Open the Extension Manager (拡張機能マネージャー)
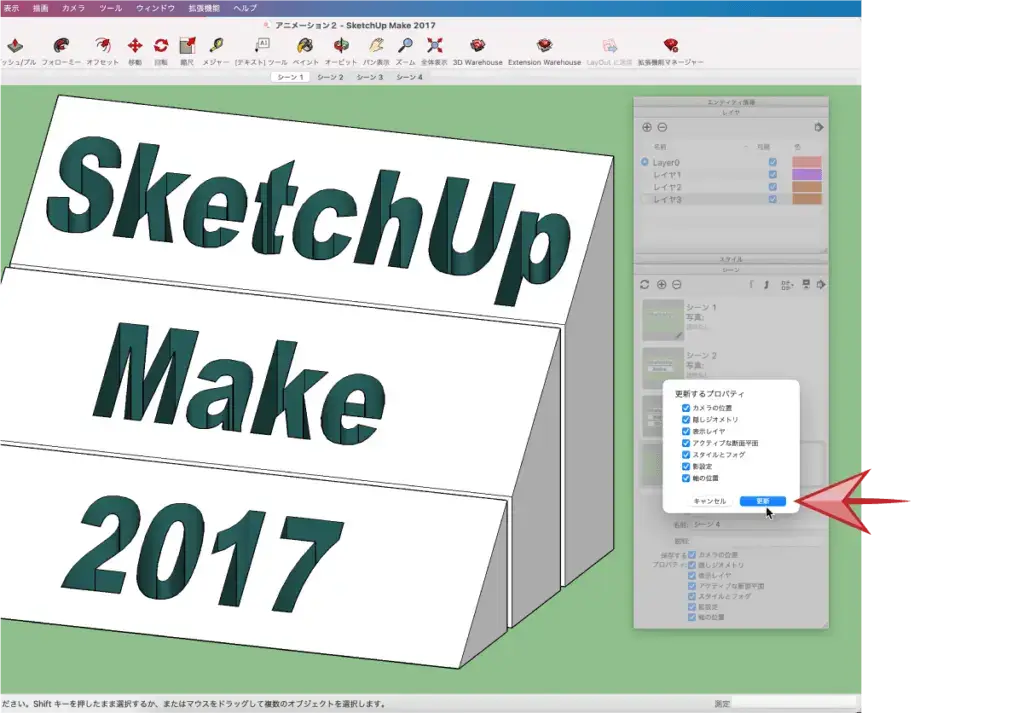Viewport: 1024px width, 713px height. click(x=671, y=46)
